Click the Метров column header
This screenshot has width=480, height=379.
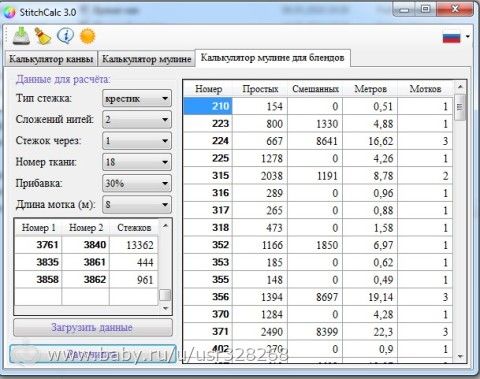click(370, 89)
